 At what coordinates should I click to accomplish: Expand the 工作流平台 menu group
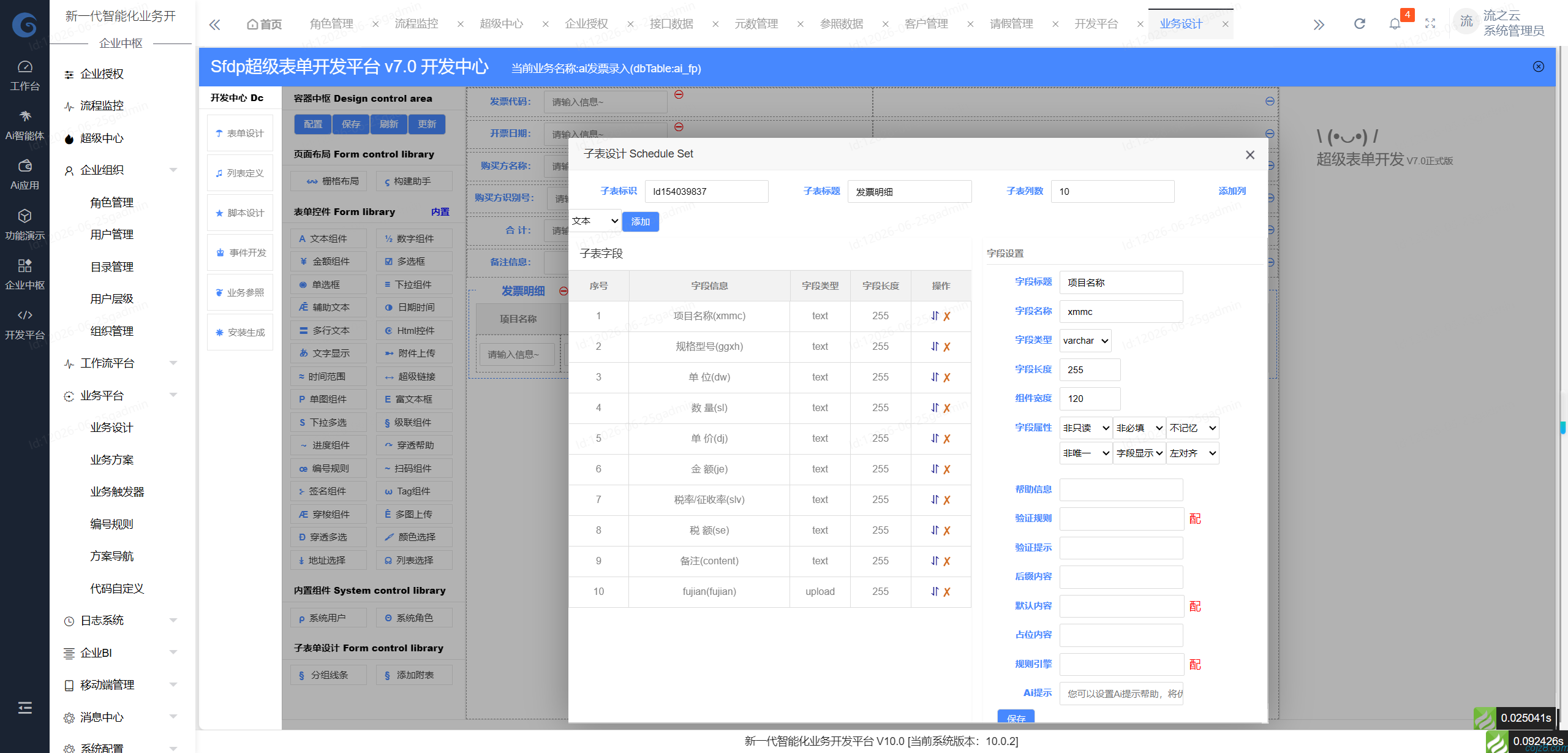[x=121, y=363]
